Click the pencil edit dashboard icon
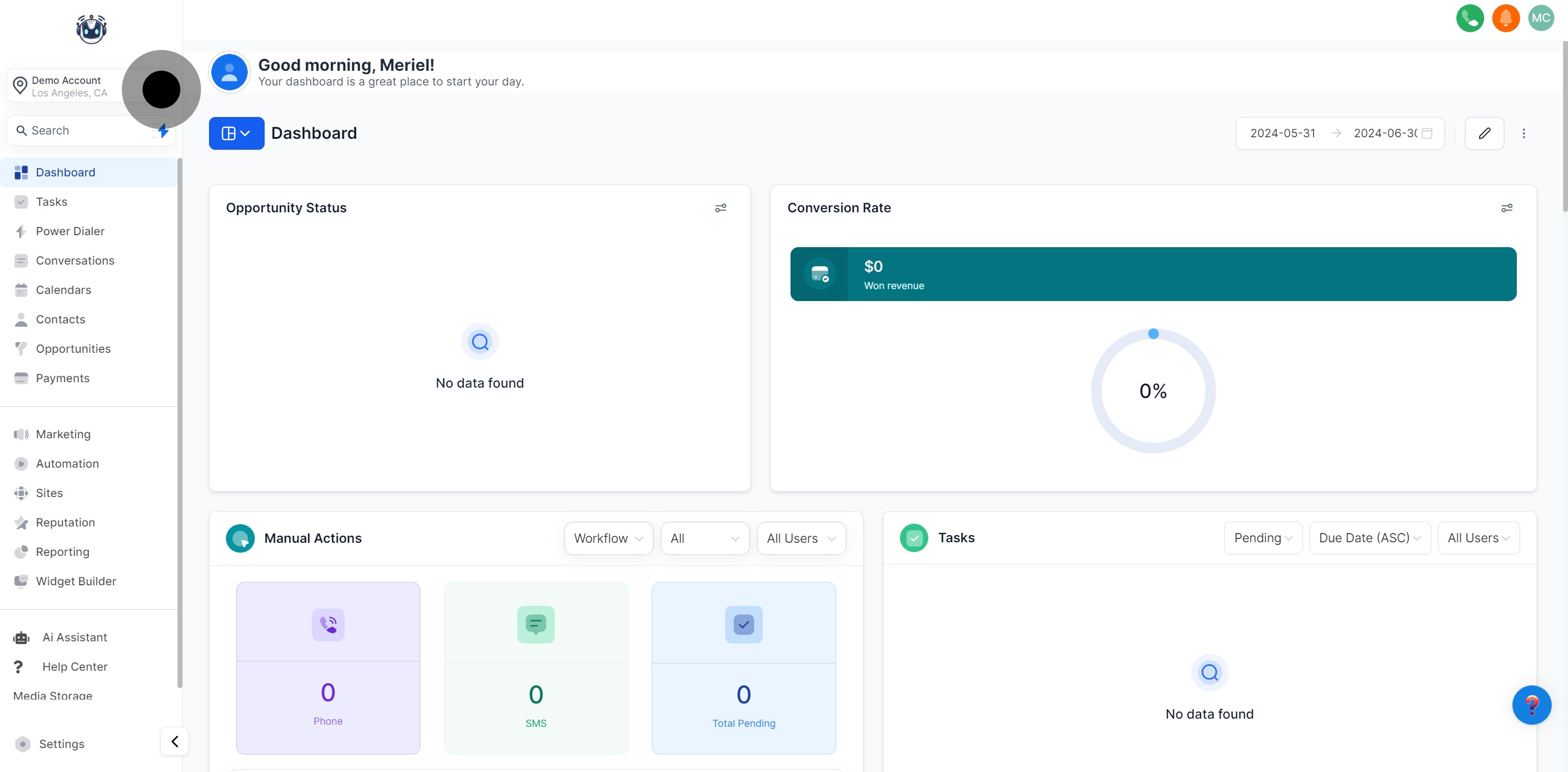Viewport: 1568px width, 772px height. tap(1484, 133)
